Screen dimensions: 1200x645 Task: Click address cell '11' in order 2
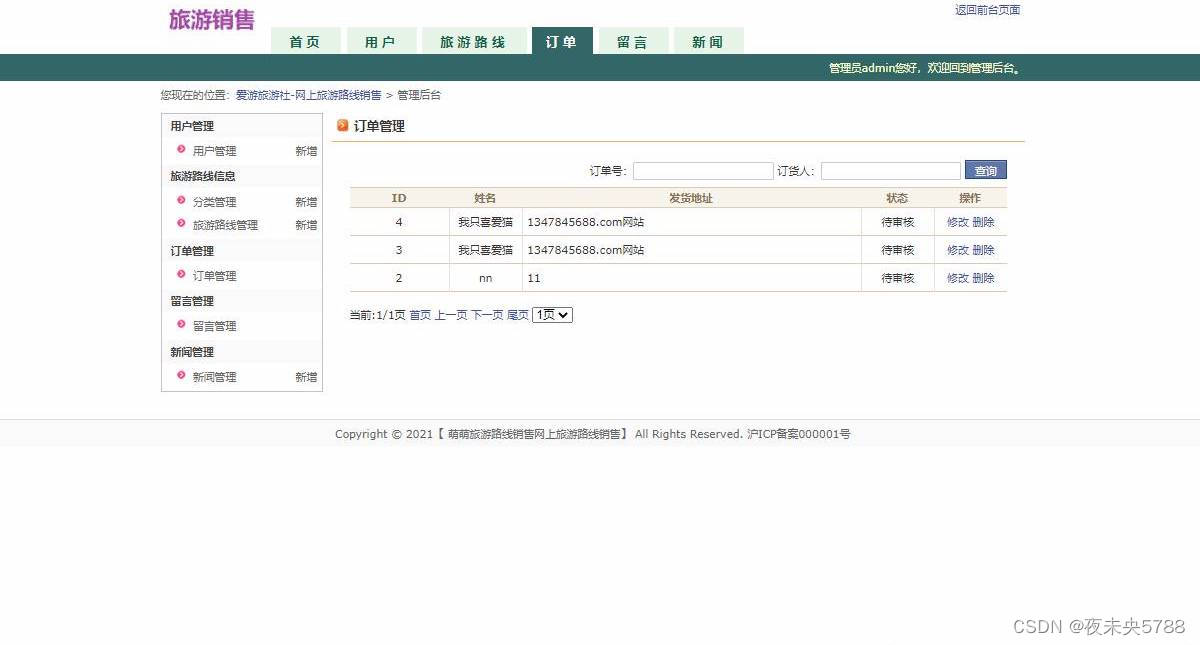[534, 278]
